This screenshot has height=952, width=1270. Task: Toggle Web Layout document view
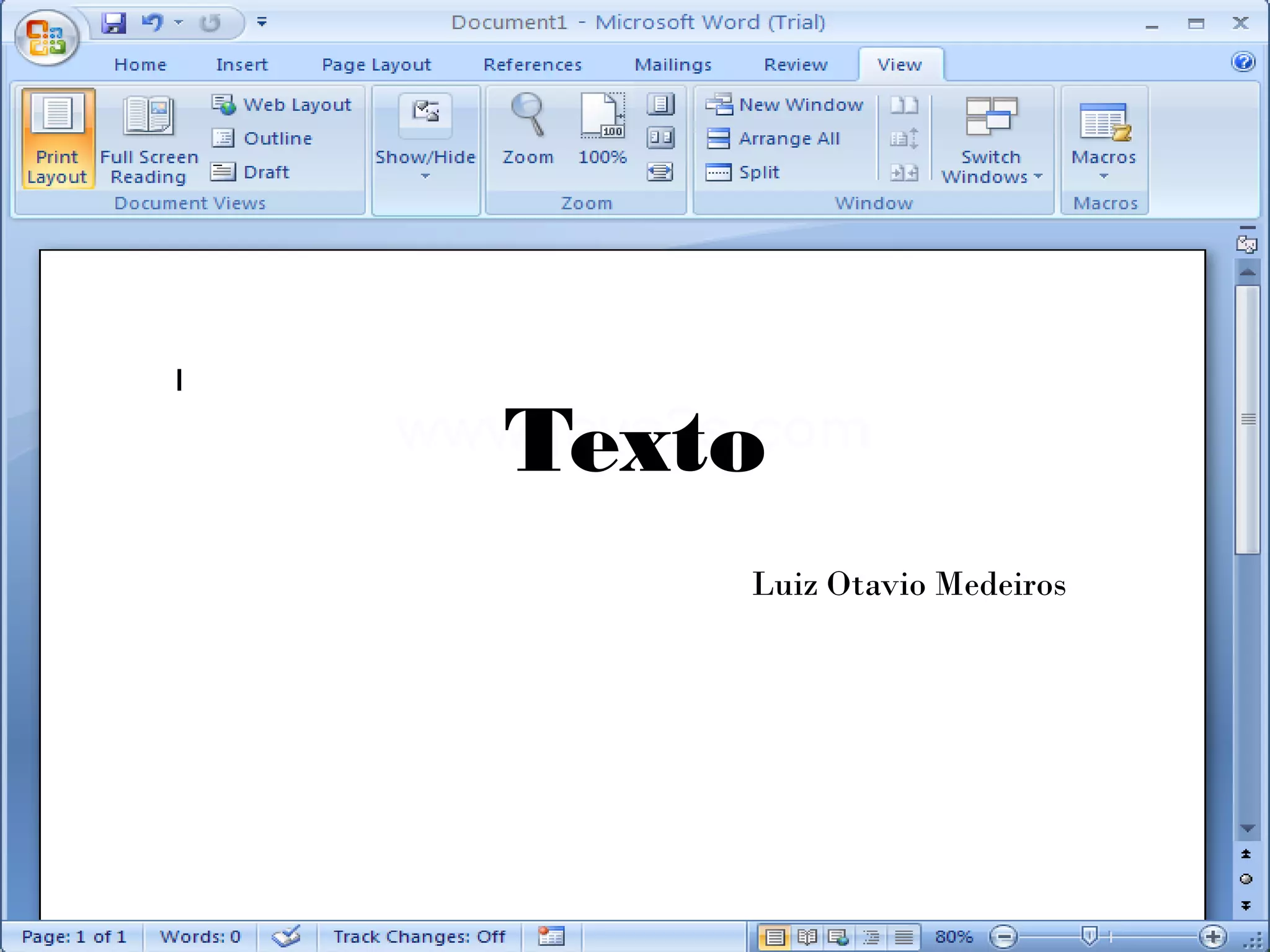[282, 105]
